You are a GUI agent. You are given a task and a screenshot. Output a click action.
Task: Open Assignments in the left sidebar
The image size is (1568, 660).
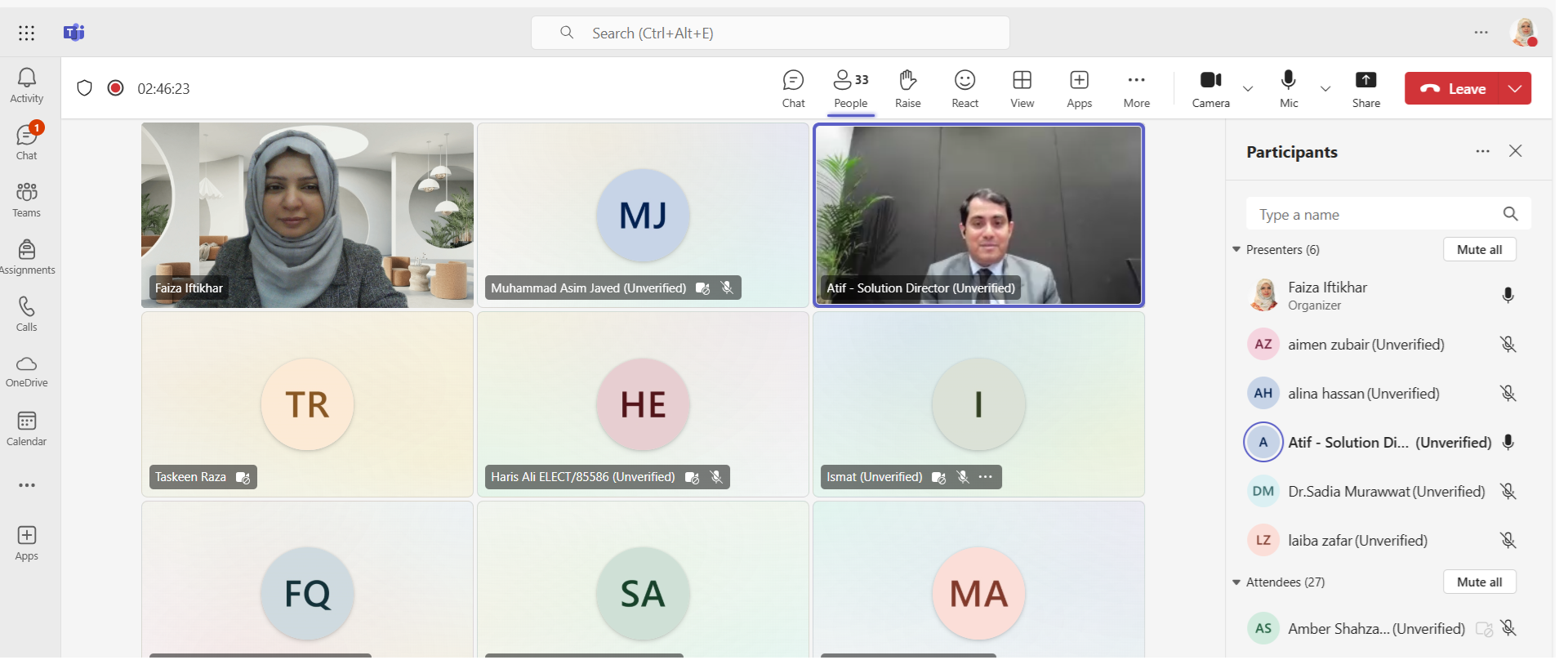[x=27, y=257]
